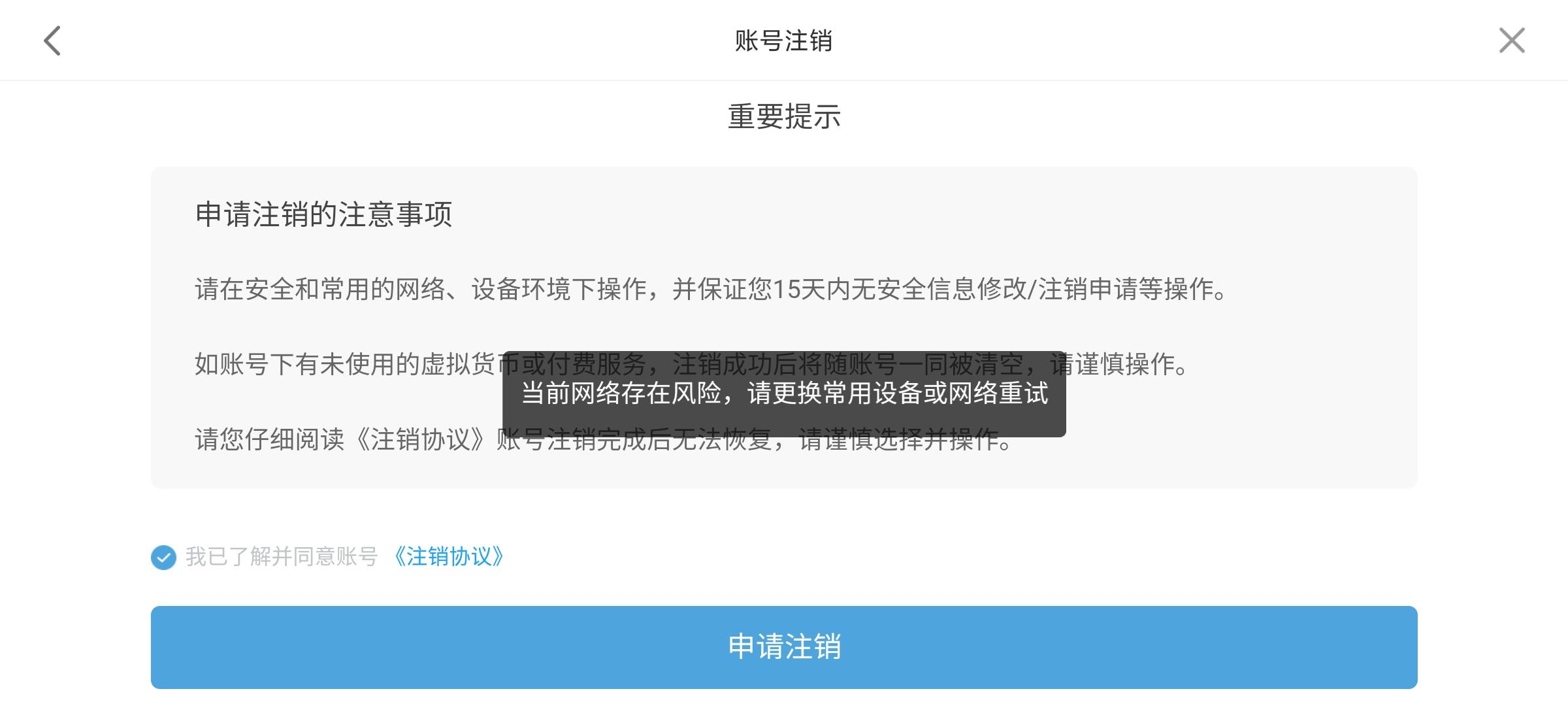Tap the 请更换常用设备或网络重试 toast text
1568x706 pixels.
click(x=898, y=394)
